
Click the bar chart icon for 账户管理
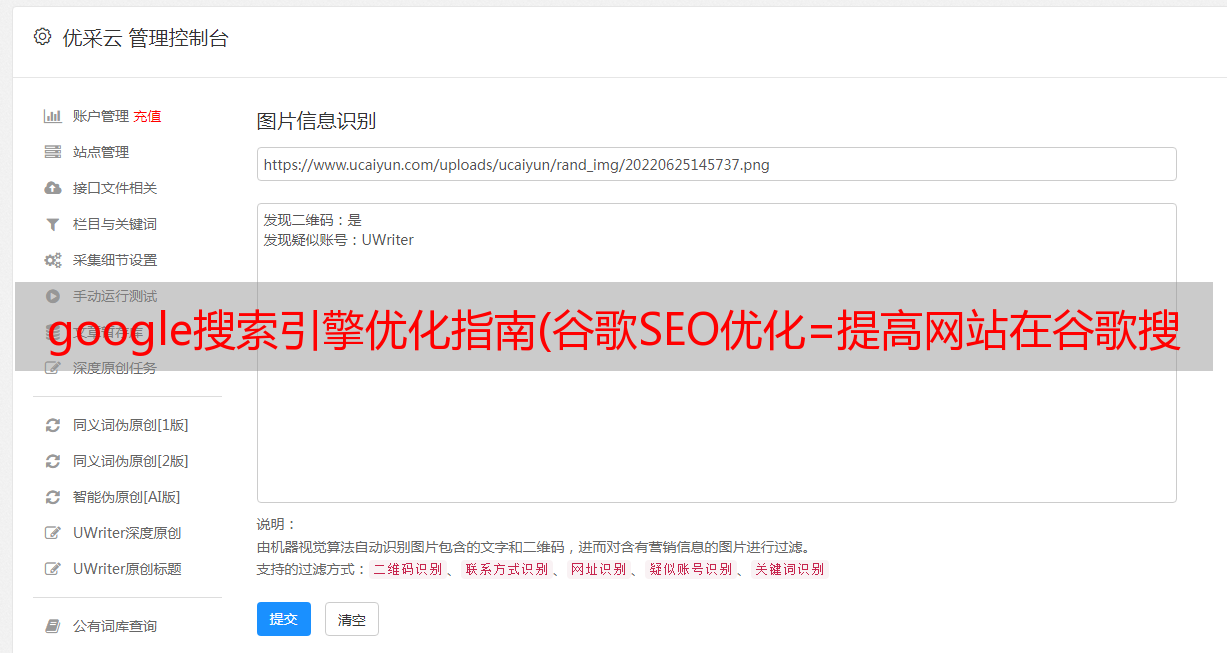[x=53, y=116]
